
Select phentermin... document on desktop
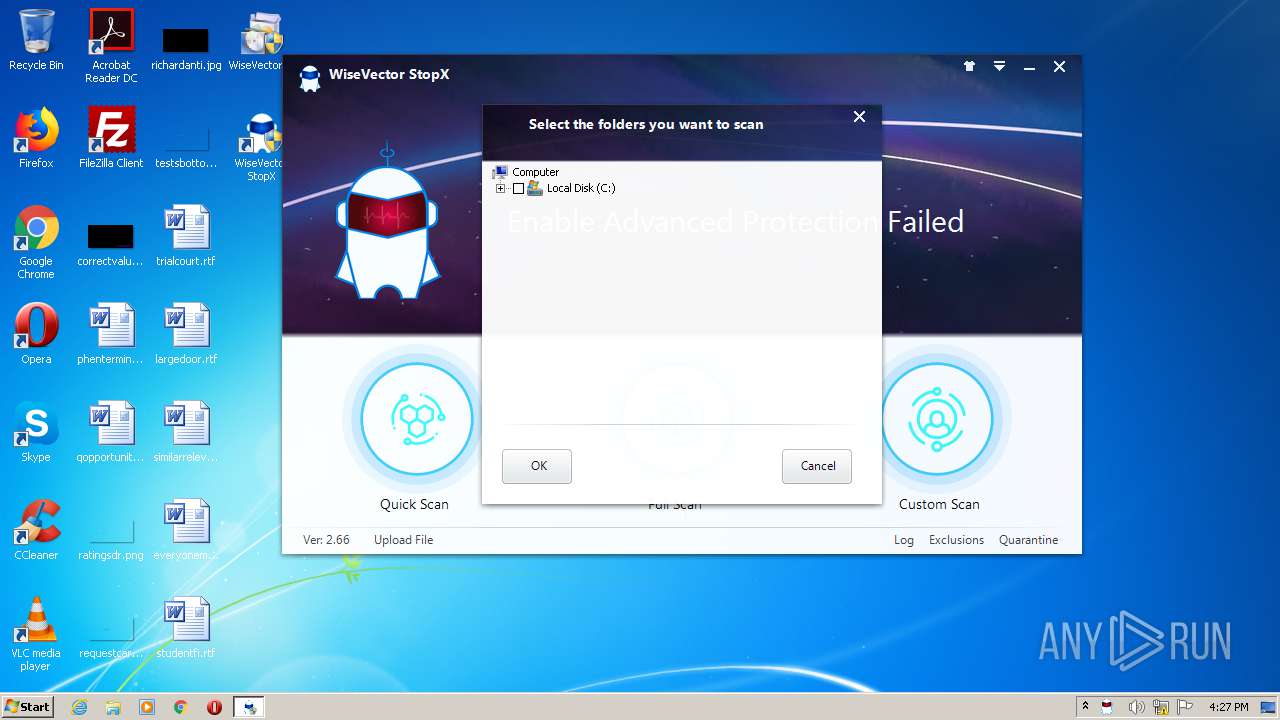point(111,334)
